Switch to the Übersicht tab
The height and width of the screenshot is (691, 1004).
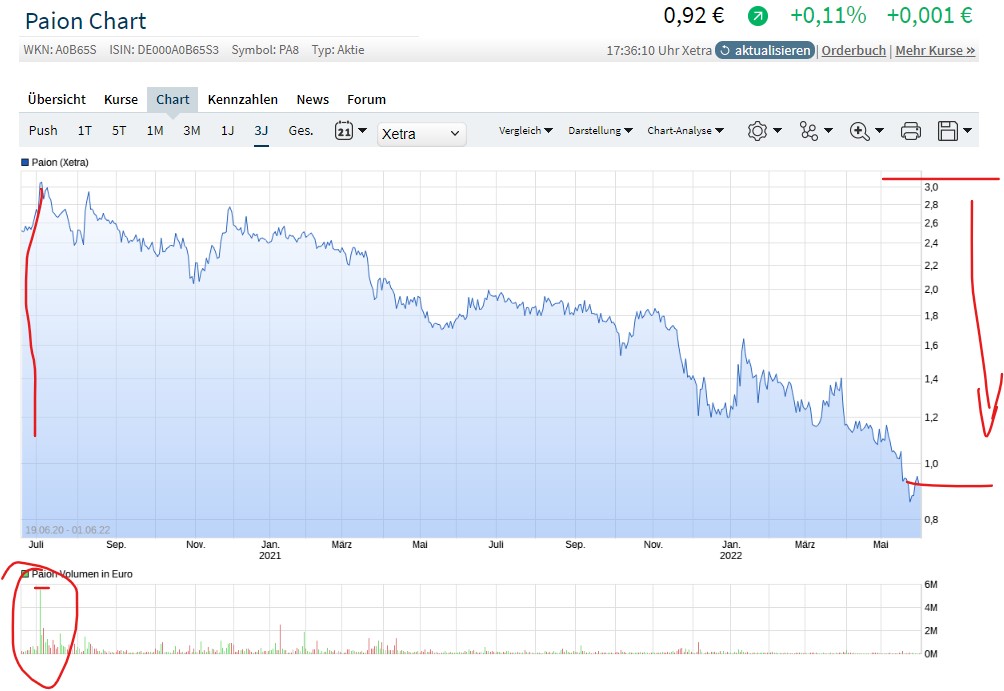(56, 99)
